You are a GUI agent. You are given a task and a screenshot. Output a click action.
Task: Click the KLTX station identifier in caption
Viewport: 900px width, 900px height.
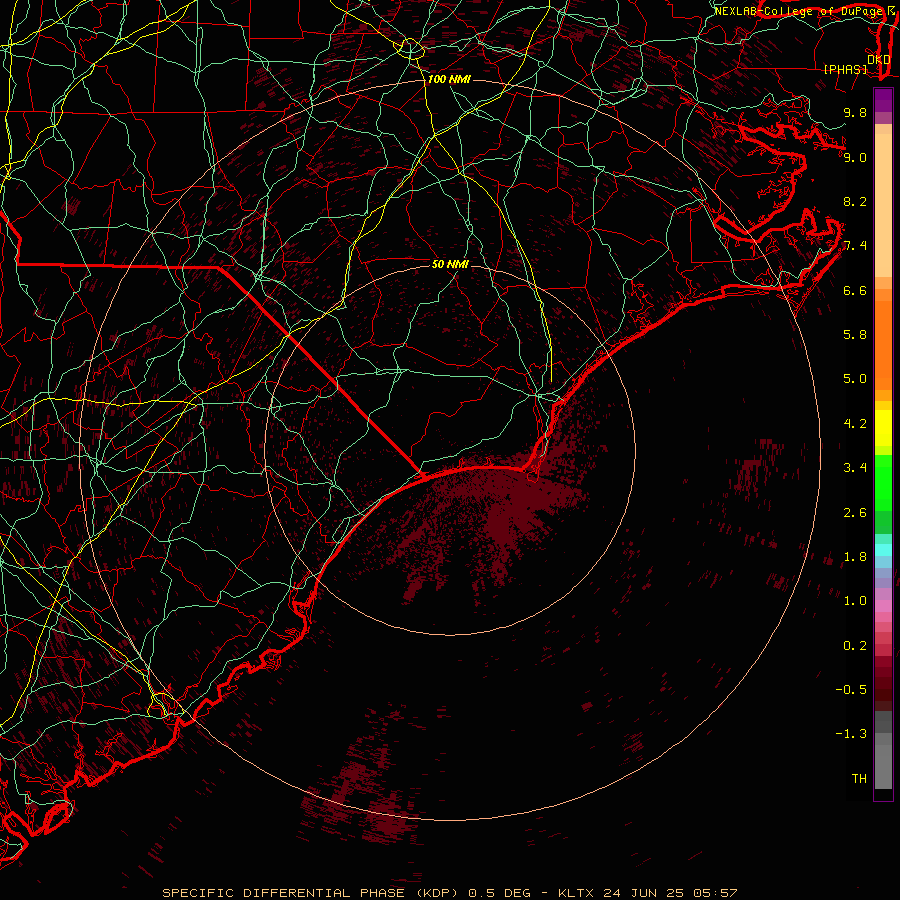pos(576,893)
